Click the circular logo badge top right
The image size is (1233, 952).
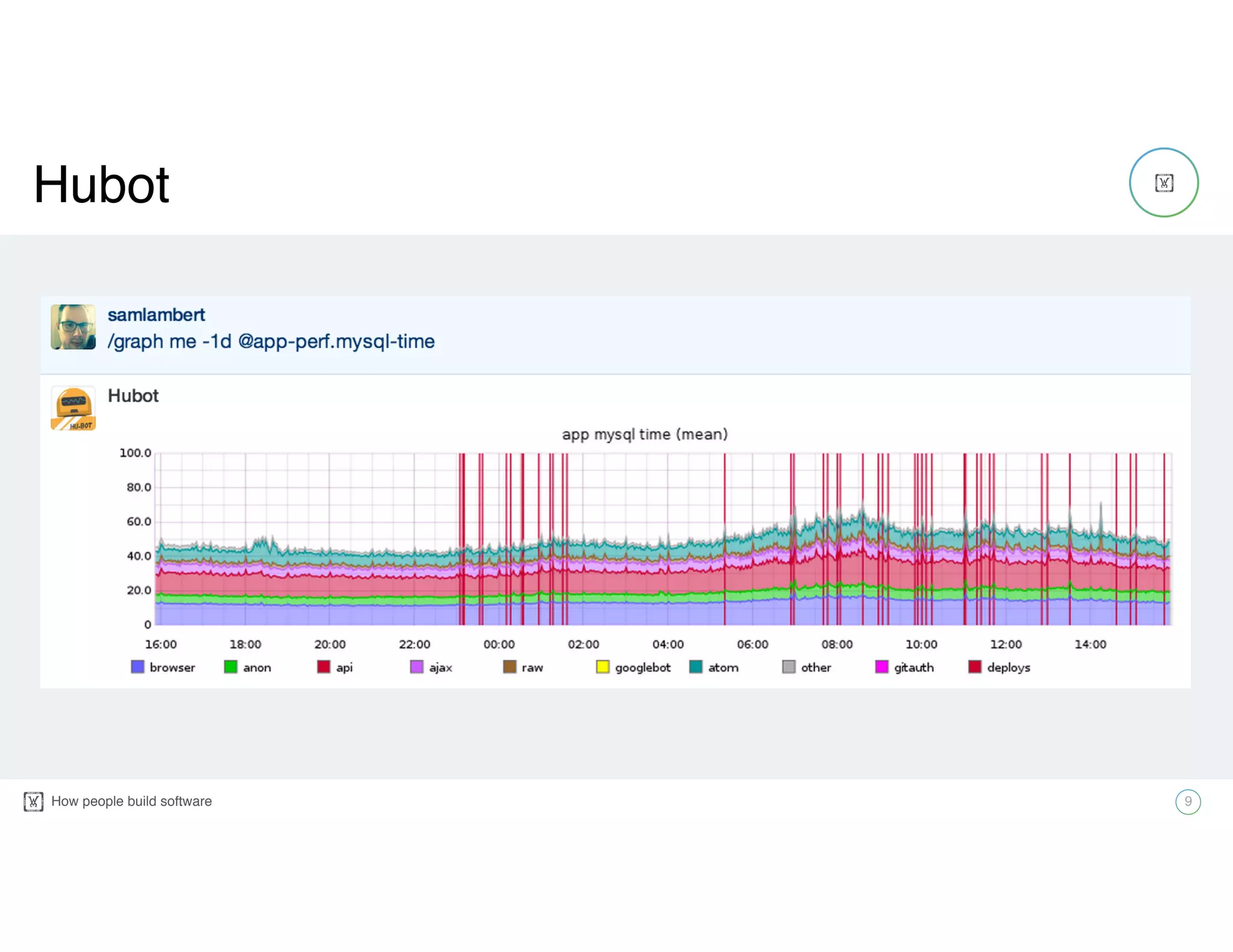click(x=1163, y=182)
